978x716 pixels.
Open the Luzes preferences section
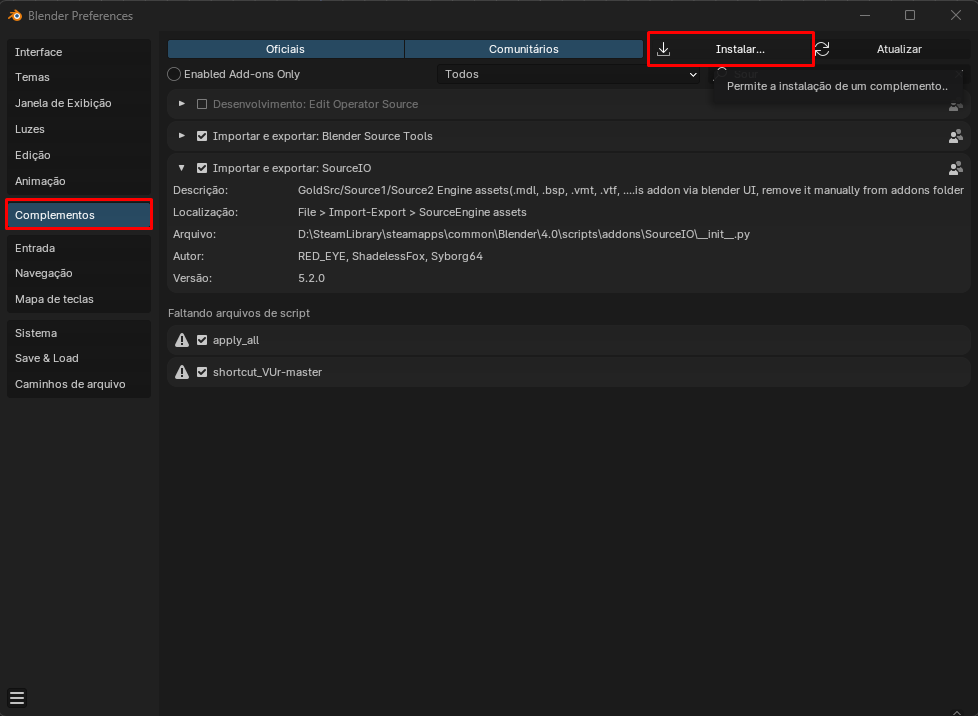tap(79, 129)
